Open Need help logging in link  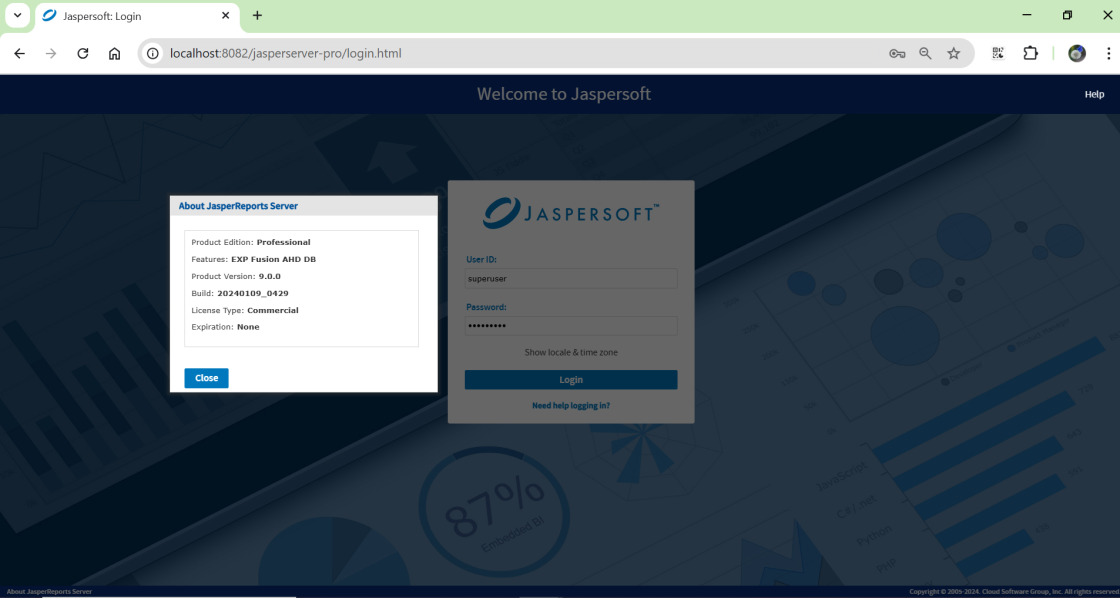(571, 406)
